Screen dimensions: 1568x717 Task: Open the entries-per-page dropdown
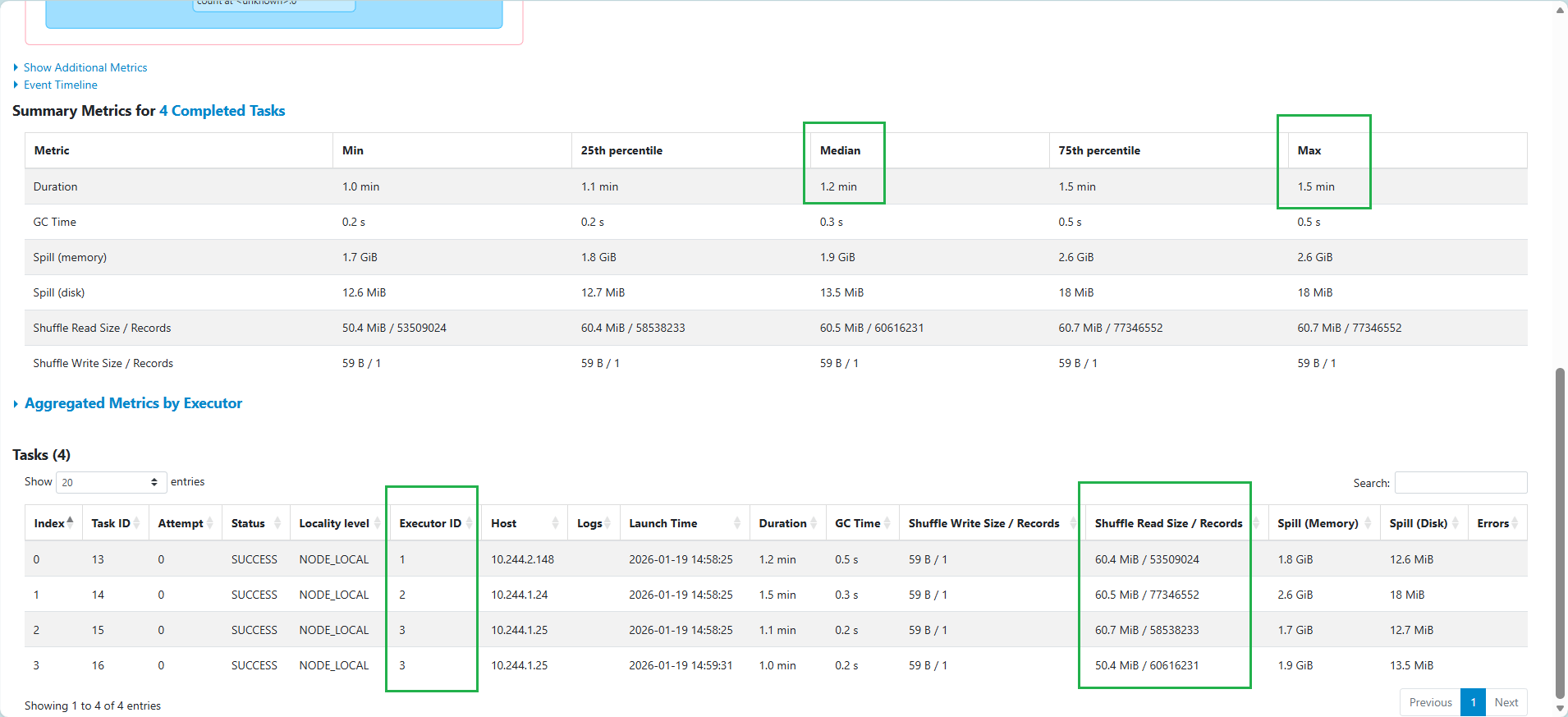point(111,482)
